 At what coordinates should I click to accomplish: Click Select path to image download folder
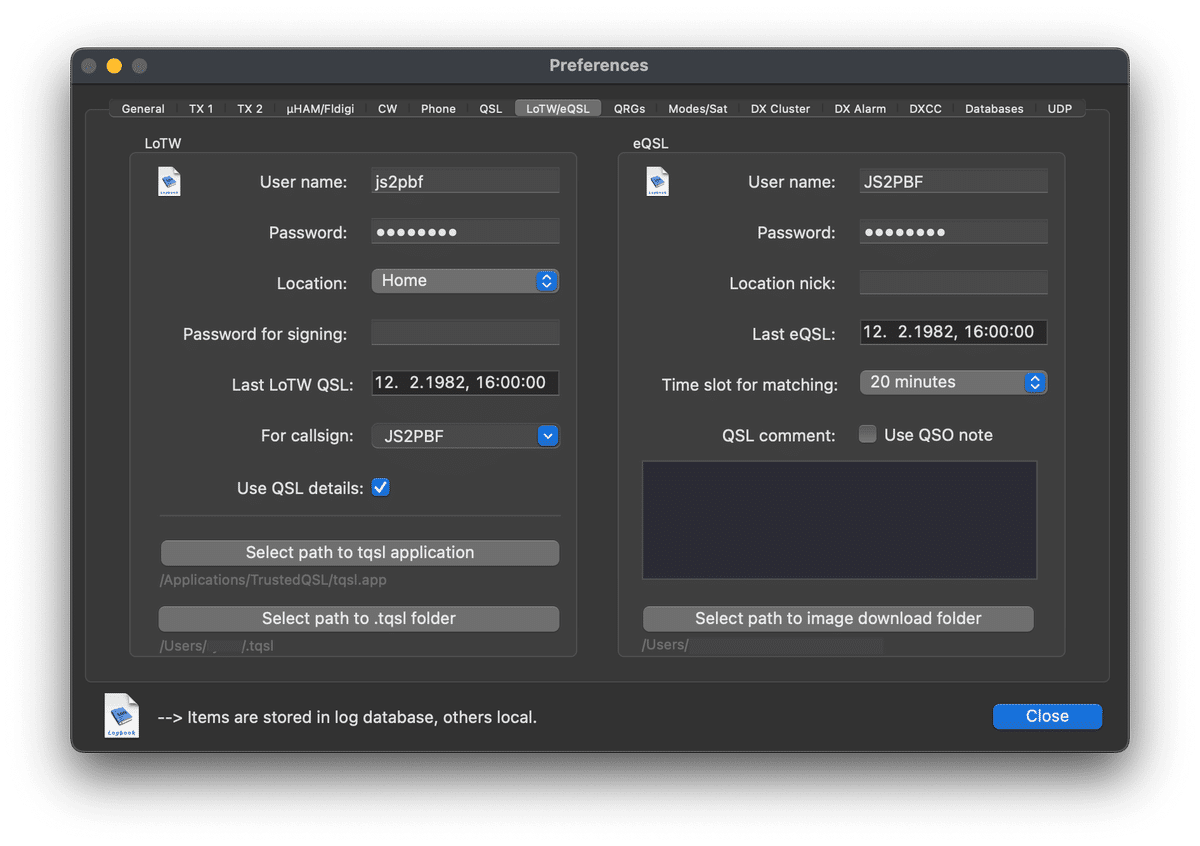(x=838, y=619)
